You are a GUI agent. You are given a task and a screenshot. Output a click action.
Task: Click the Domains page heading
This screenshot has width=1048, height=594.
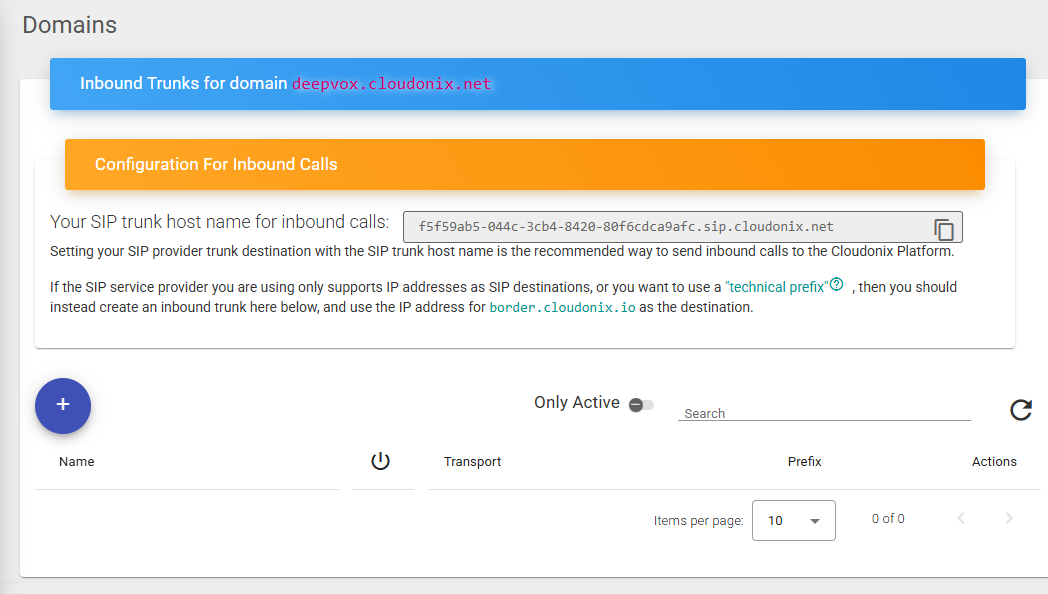point(69,25)
